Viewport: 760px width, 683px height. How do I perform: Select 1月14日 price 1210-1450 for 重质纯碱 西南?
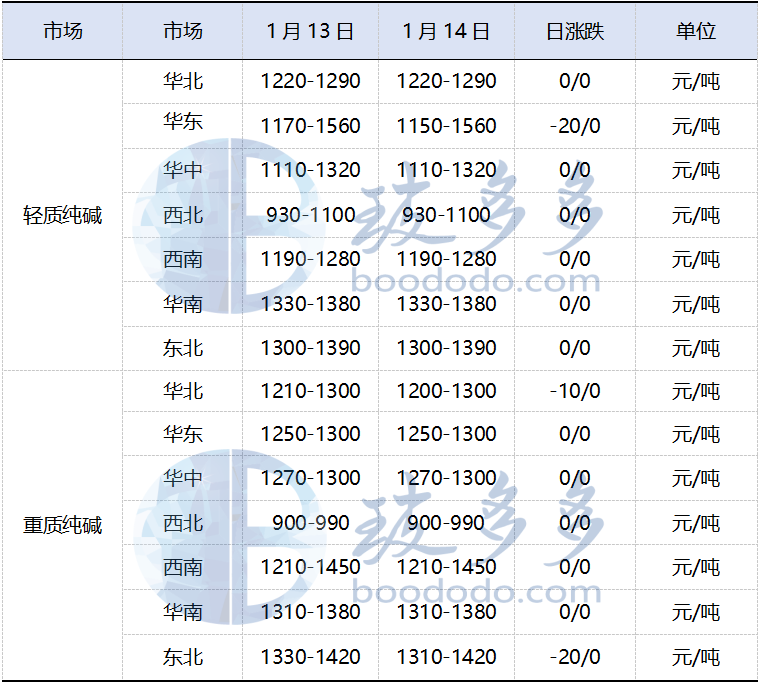(446, 567)
